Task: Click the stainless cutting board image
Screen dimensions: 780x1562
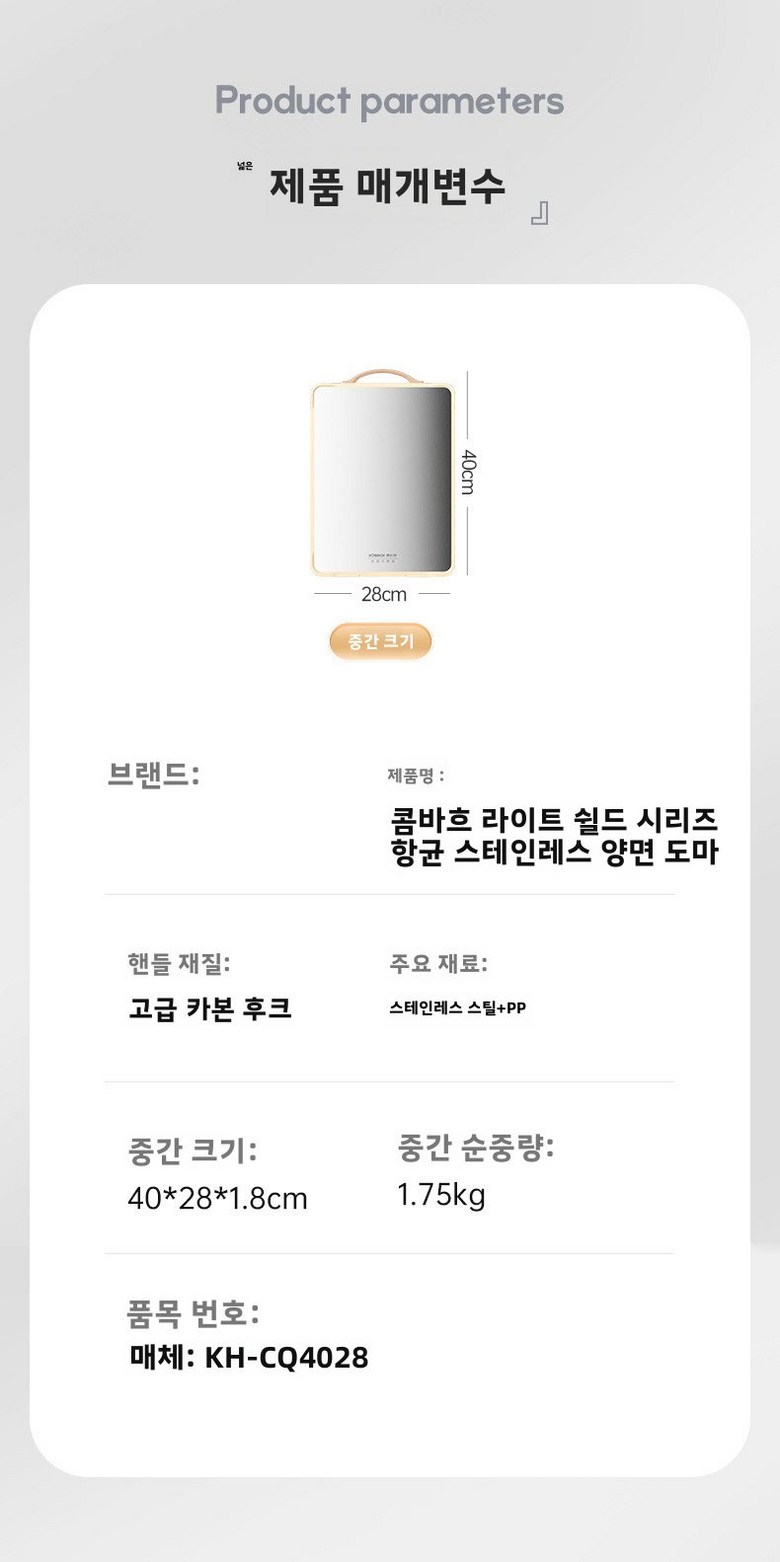Action: coord(383,478)
